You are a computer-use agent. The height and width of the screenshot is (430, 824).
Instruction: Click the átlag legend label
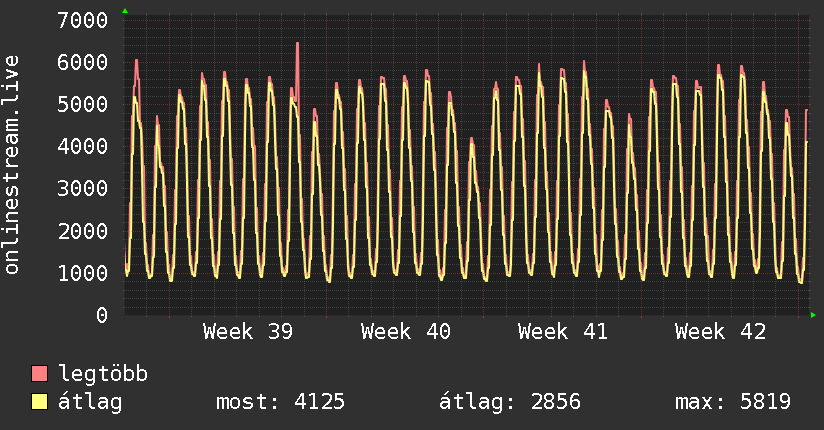pos(91,402)
